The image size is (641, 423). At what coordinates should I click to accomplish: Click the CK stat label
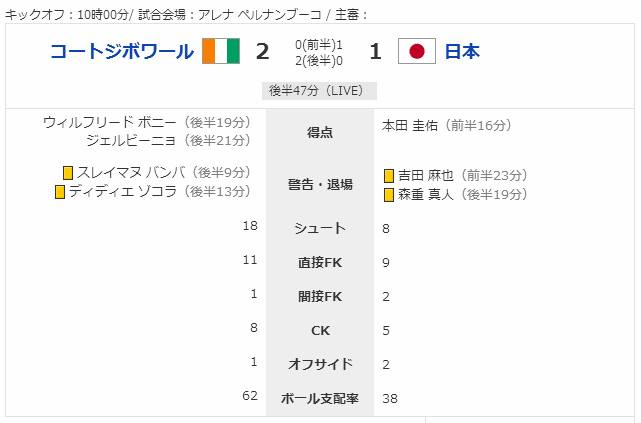coord(320,330)
